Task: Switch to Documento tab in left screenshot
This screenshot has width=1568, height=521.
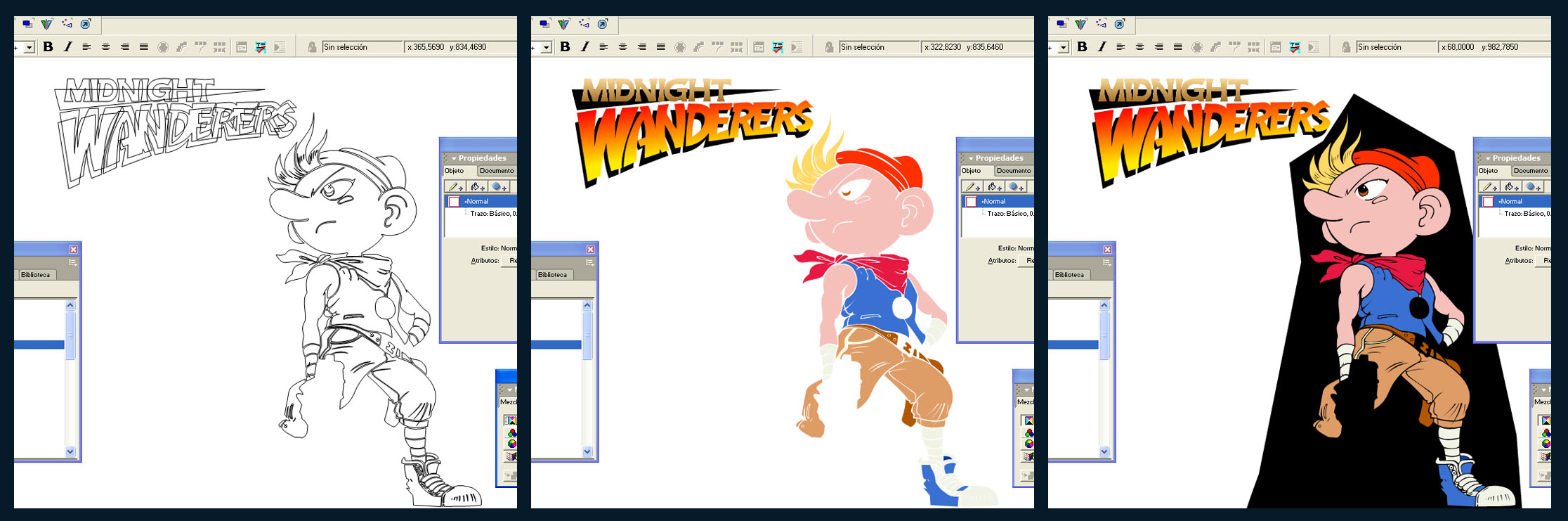Action: coord(497,171)
